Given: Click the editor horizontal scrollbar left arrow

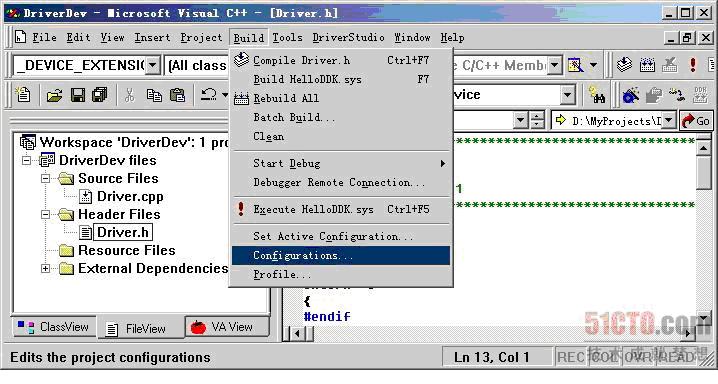Looking at the screenshot, I should click(x=297, y=333).
